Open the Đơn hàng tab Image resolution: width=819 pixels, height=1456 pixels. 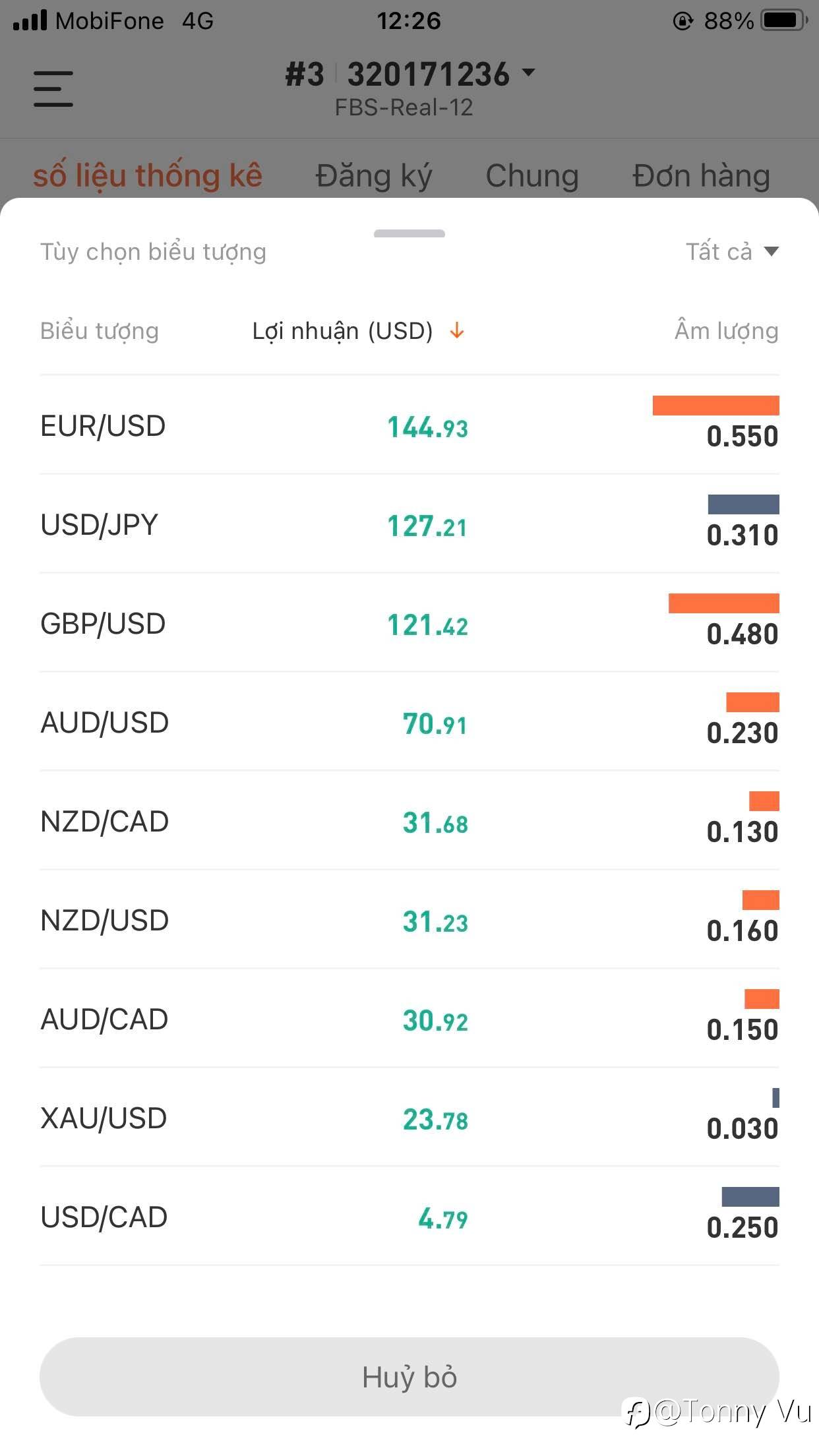click(701, 176)
